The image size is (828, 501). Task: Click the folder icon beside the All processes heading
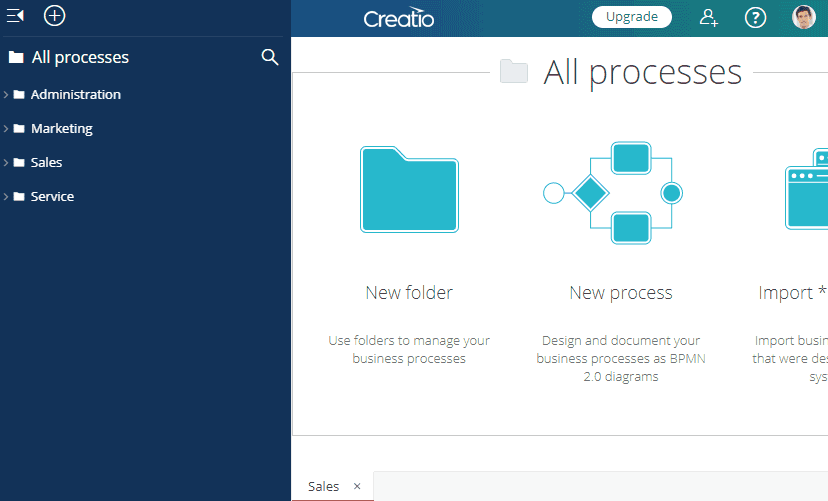(514, 71)
